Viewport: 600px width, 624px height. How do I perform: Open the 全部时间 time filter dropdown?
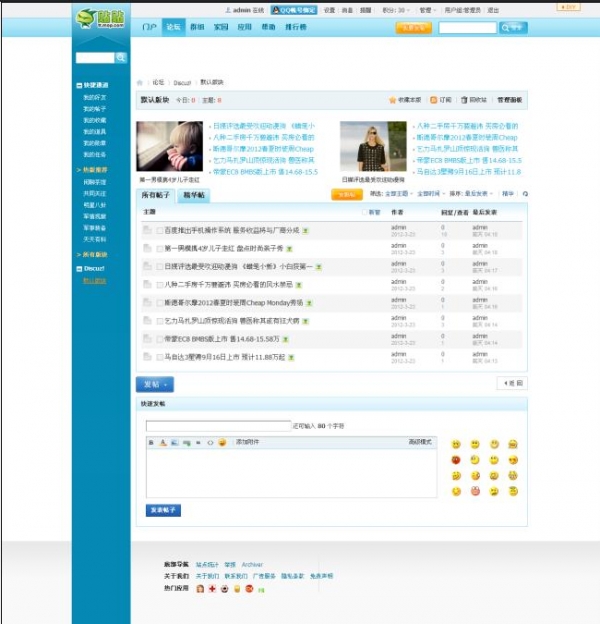[x=431, y=193]
